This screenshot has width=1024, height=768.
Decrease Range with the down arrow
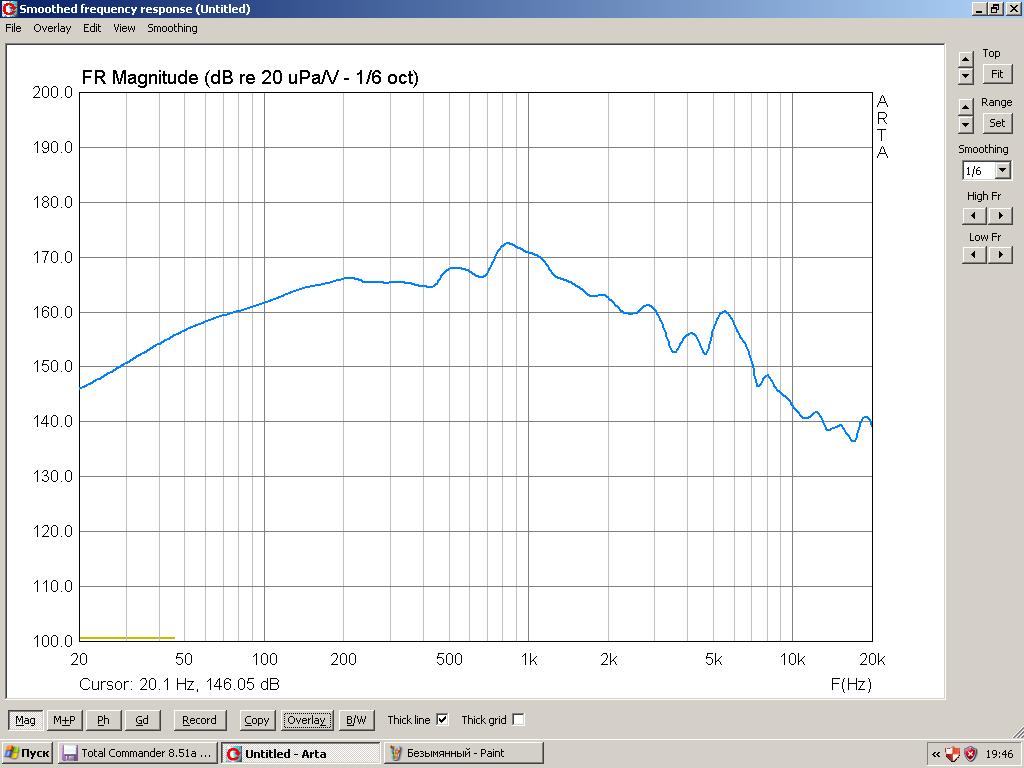pyautogui.click(x=966, y=123)
